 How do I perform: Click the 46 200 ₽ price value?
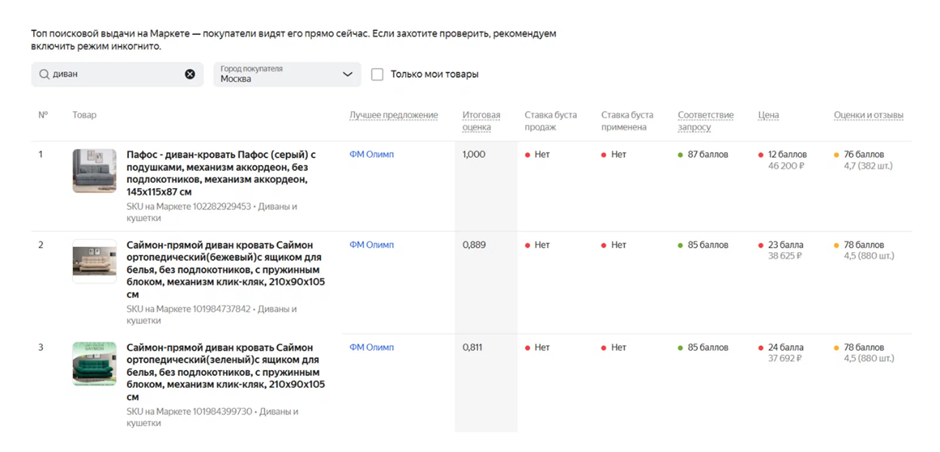[785, 165]
